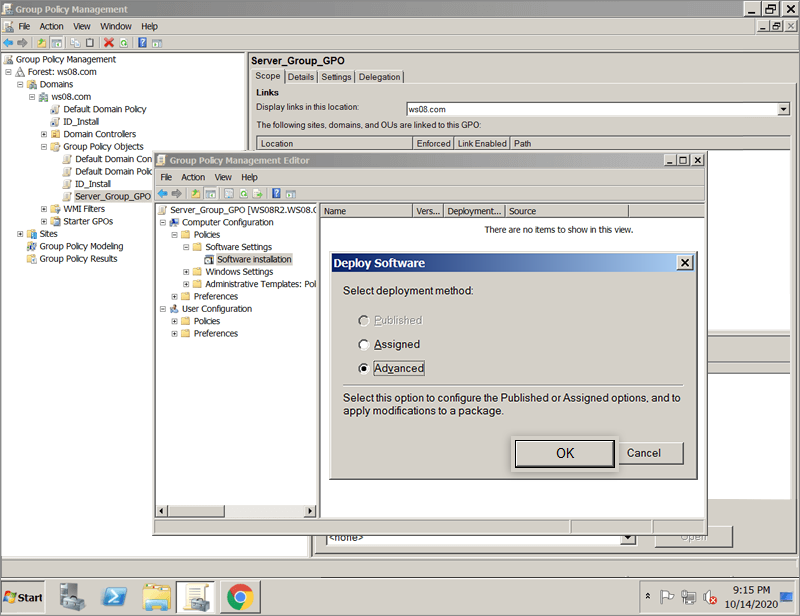Open Google Chrome from the taskbar

click(x=239, y=597)
